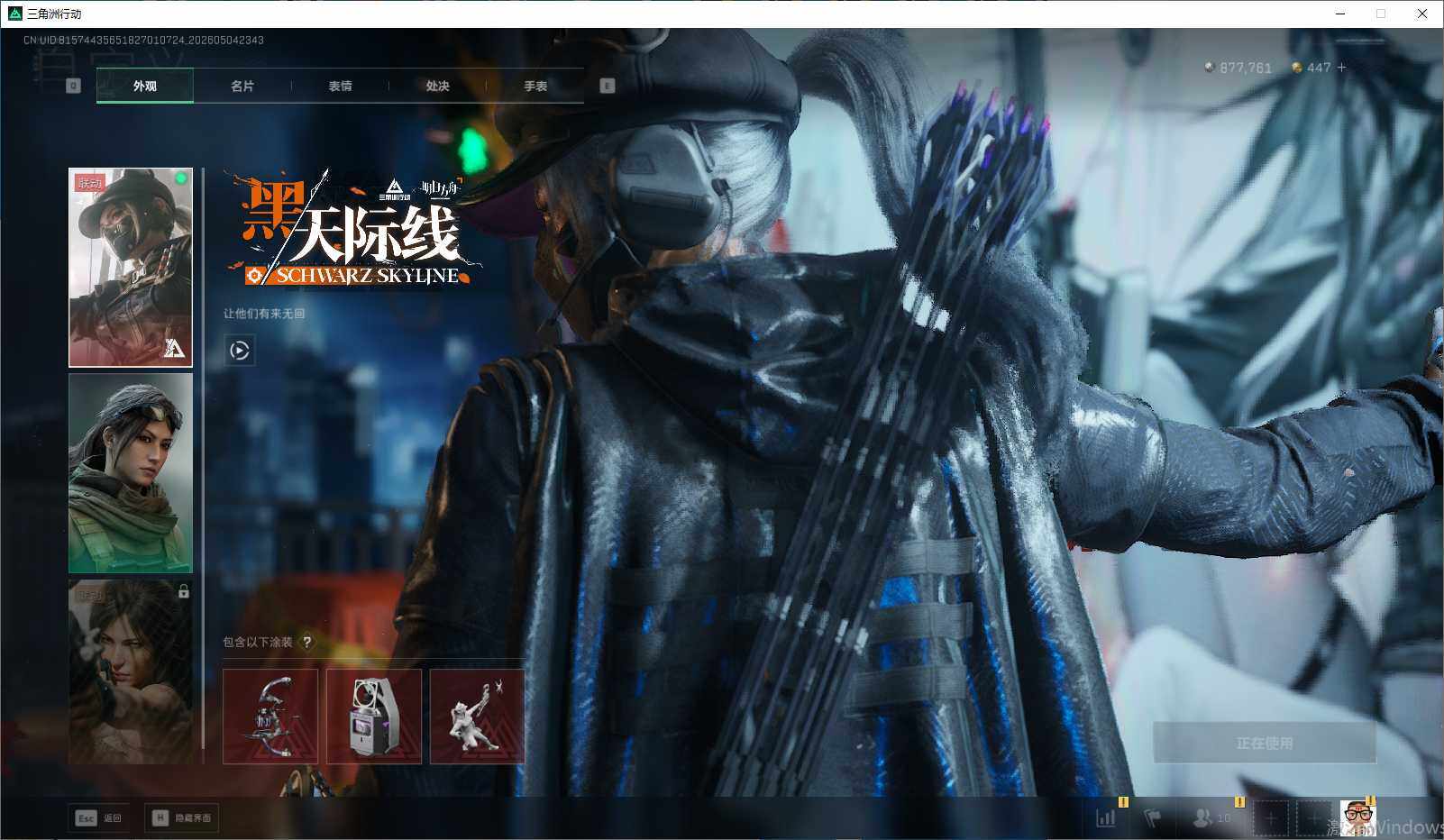Click the 让他们有来无回 description text
The width and height of the screenshot is (1444, 840).
pos(264,314)
